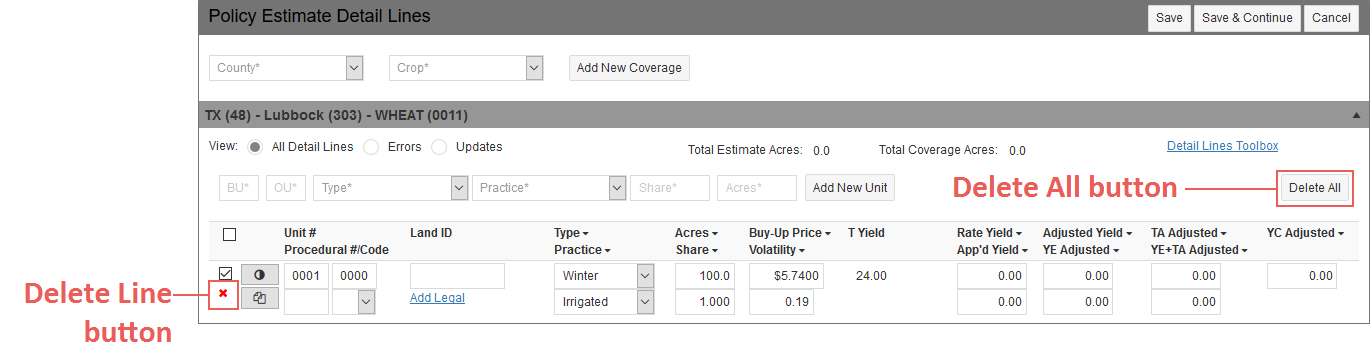
Task: Click the red X delete line icon
Action: [223, 294]
